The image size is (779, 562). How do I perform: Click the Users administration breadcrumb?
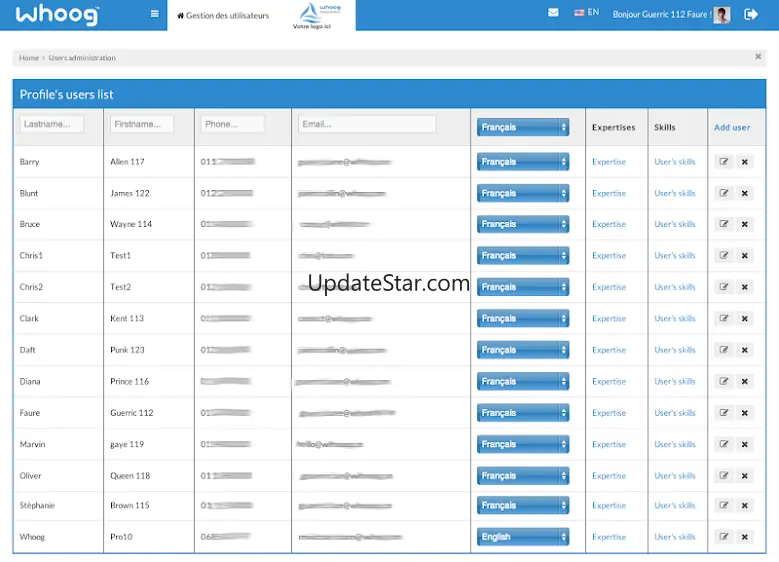82,58
